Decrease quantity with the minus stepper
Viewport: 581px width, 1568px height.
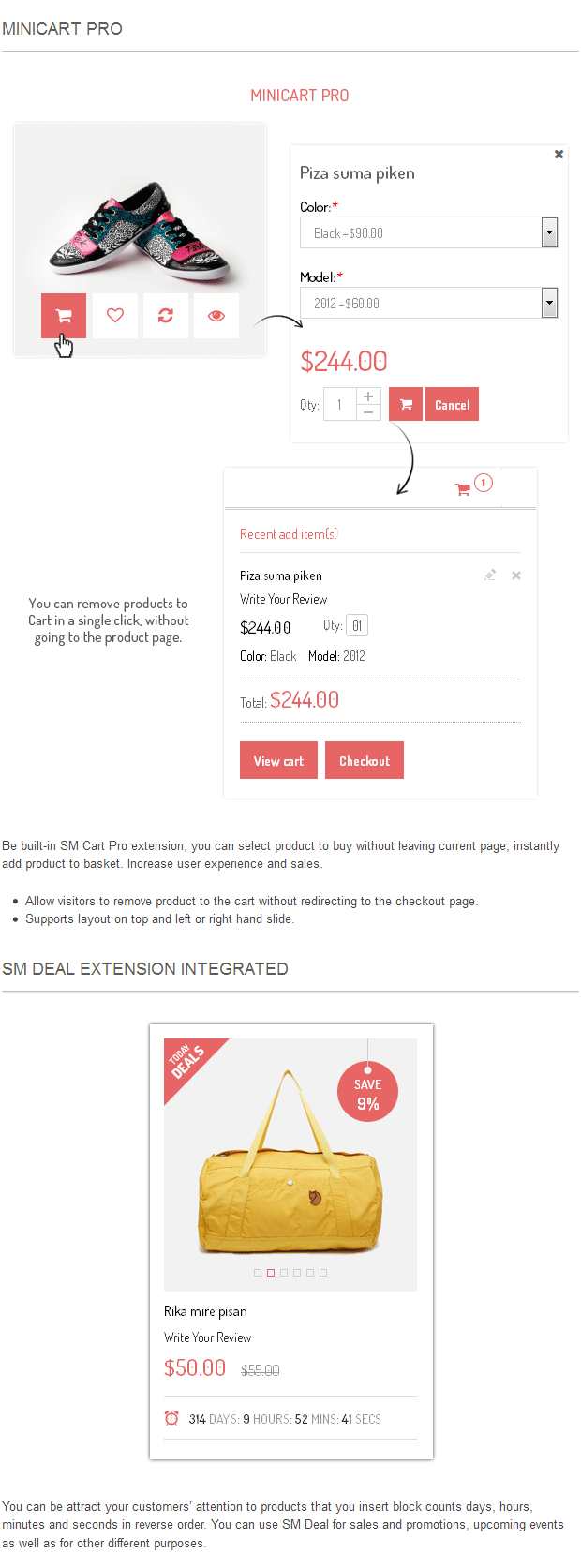click(x=368, y=412)
